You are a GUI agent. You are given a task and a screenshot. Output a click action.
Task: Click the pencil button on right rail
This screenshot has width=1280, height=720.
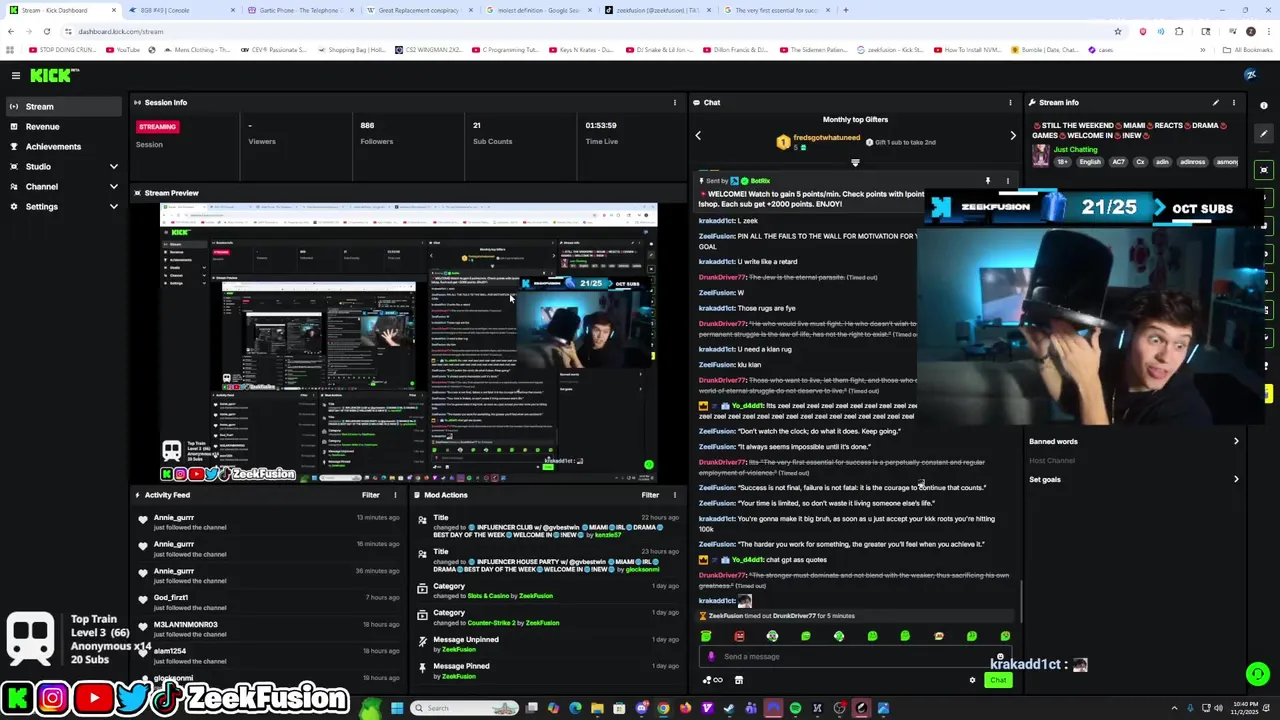1264,133
